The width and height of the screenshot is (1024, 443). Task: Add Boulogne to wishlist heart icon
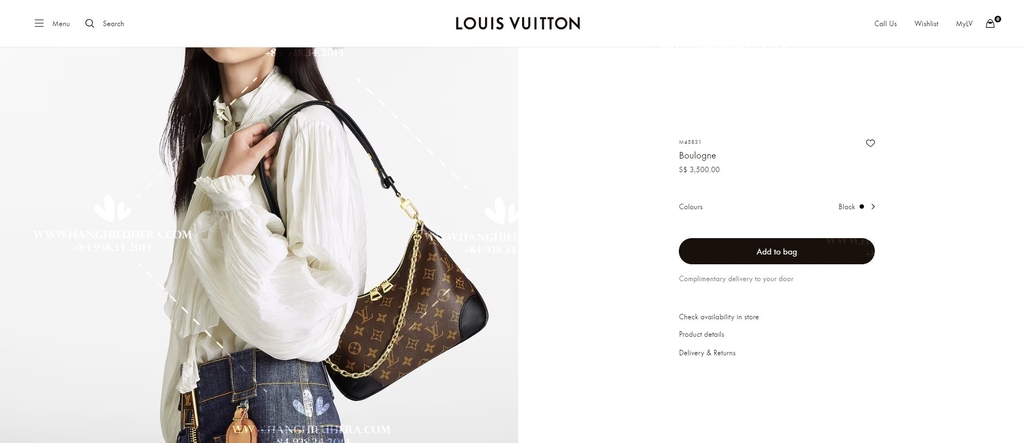pyautogui.click(x=870, y=143)
